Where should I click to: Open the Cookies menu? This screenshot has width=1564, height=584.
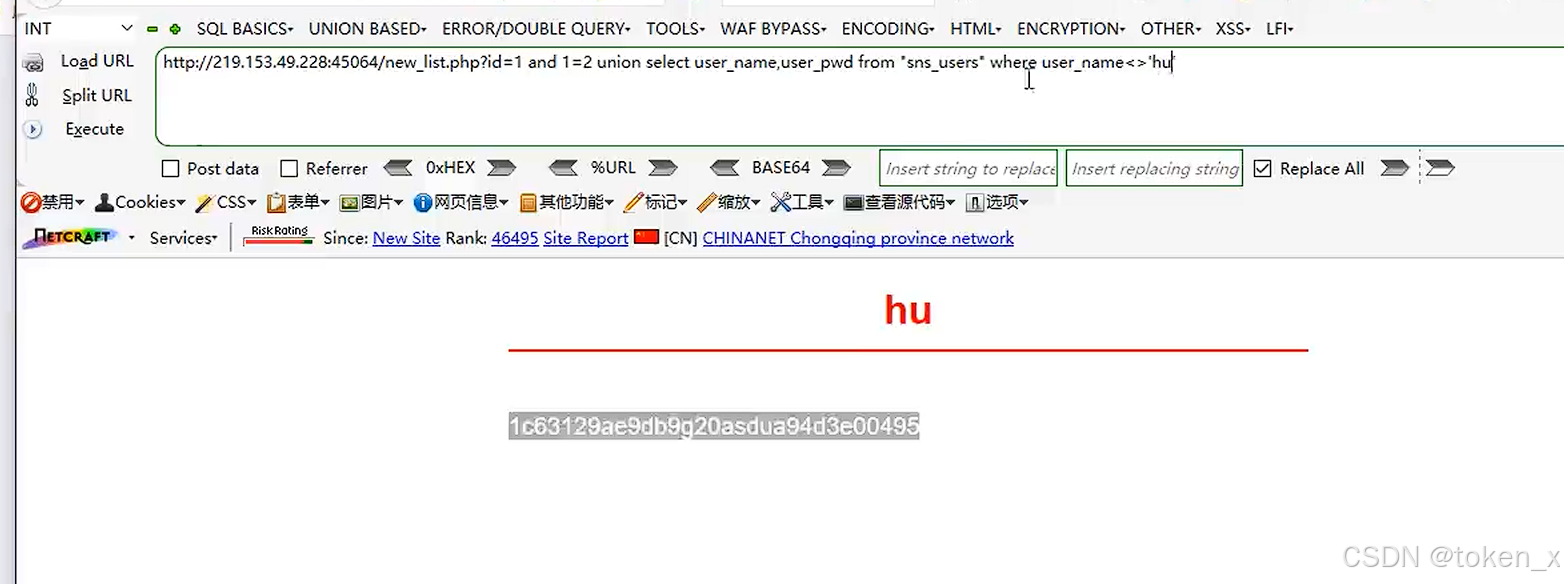140,203
